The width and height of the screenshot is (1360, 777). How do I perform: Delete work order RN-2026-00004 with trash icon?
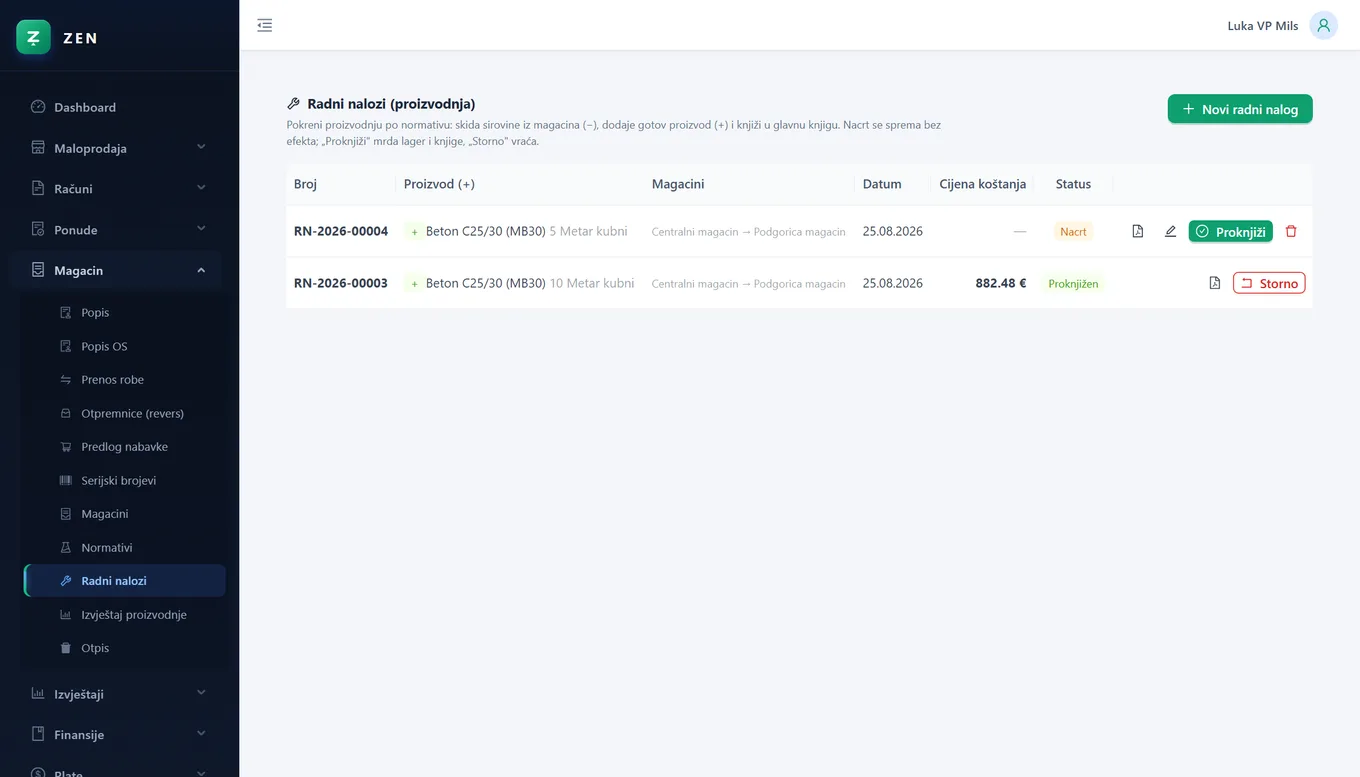point(1291,231)
